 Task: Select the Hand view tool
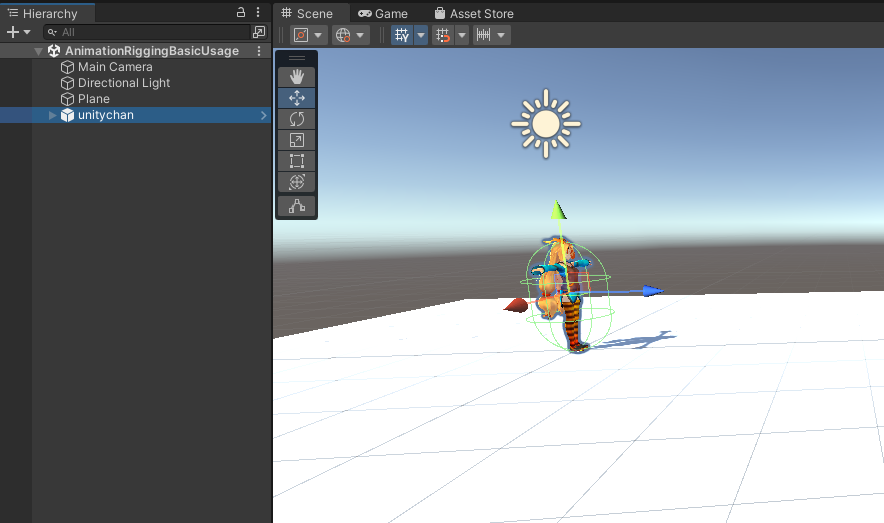click(x=297, y=77)
